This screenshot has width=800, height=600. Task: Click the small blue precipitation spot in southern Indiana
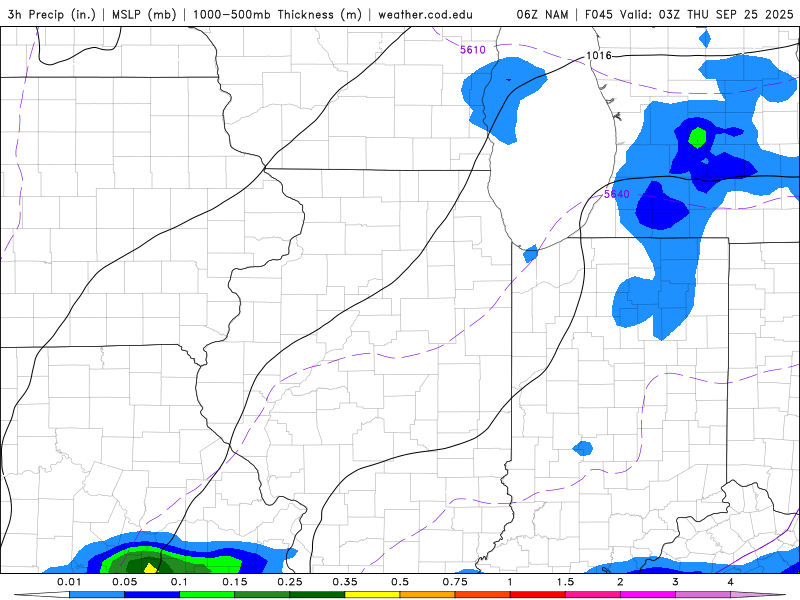(x=583, y=448)
